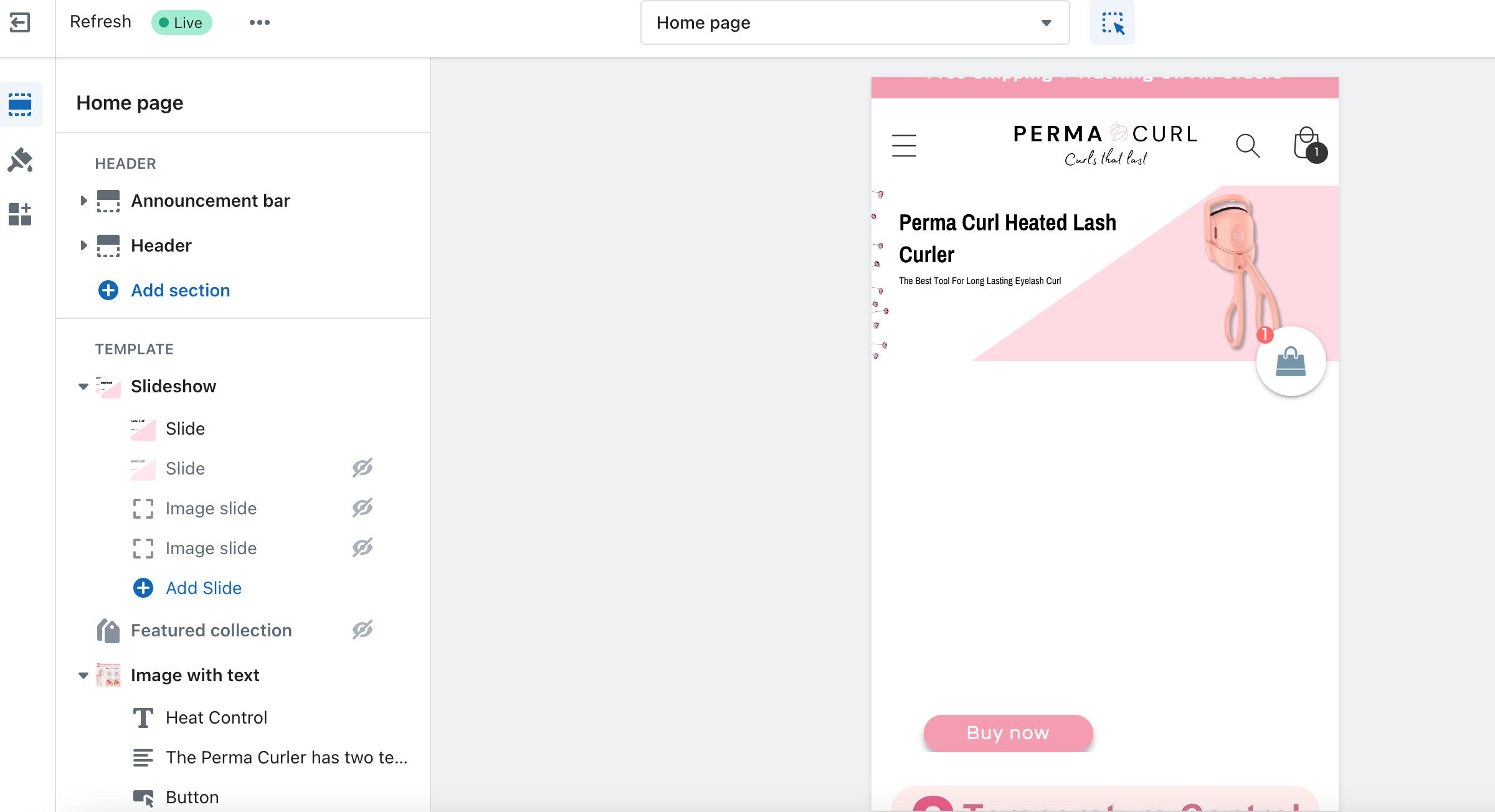
Task: Click the slideshow banner image in preview
Action: click(1105, 273)
